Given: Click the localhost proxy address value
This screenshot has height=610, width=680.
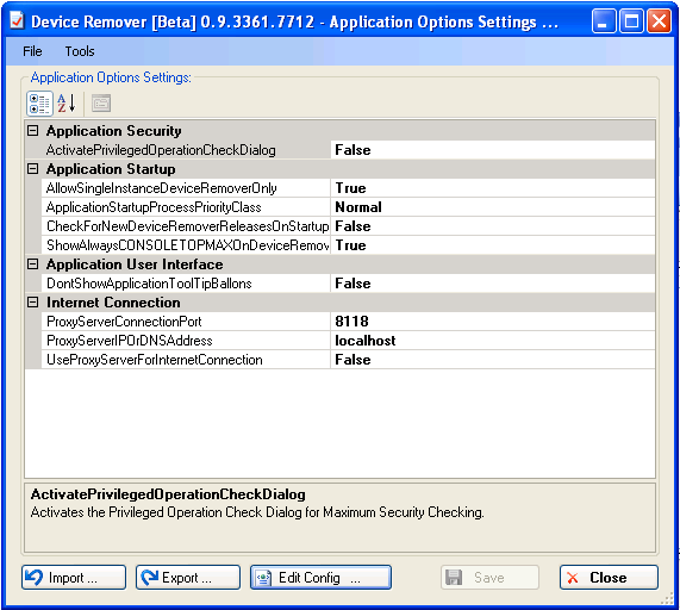Looking at the screenshot, I should 493,340.
